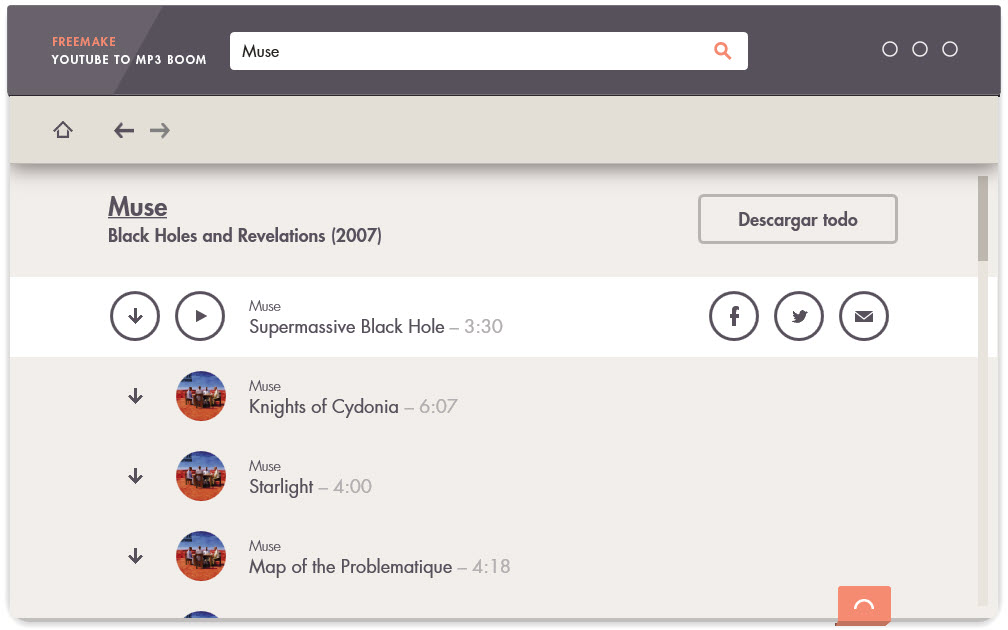Navigate forward with the right arrow
Image resolution: width=1008 pixels, height=630 pixels.
[x=159, y=130]
